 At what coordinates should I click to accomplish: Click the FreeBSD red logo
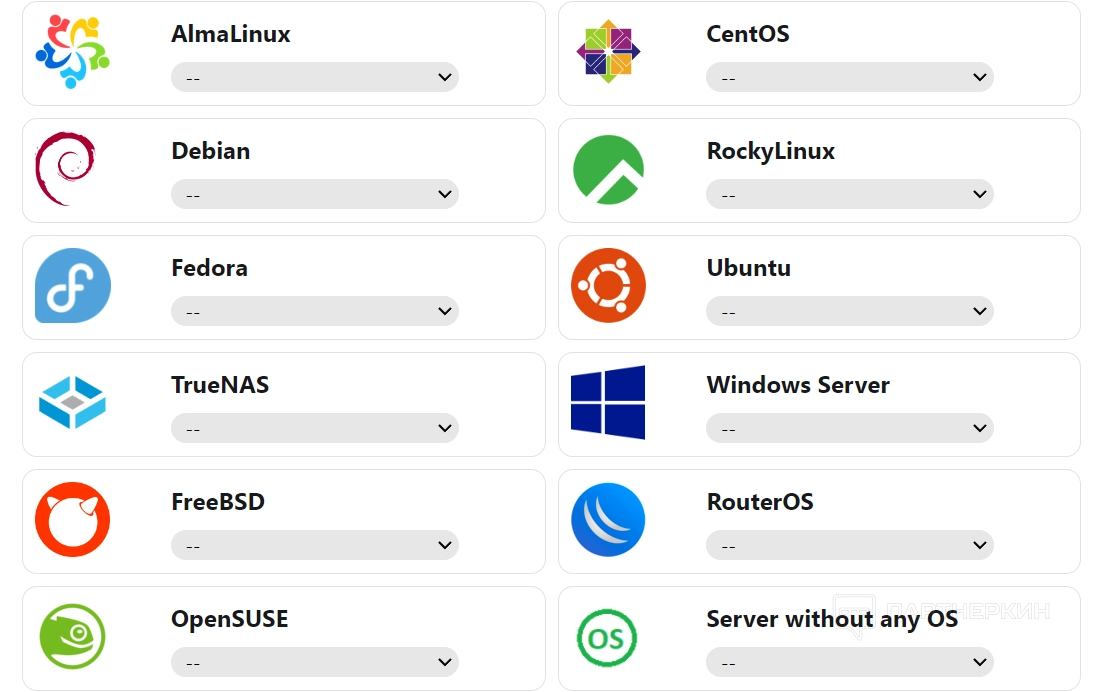pos(72,520)
